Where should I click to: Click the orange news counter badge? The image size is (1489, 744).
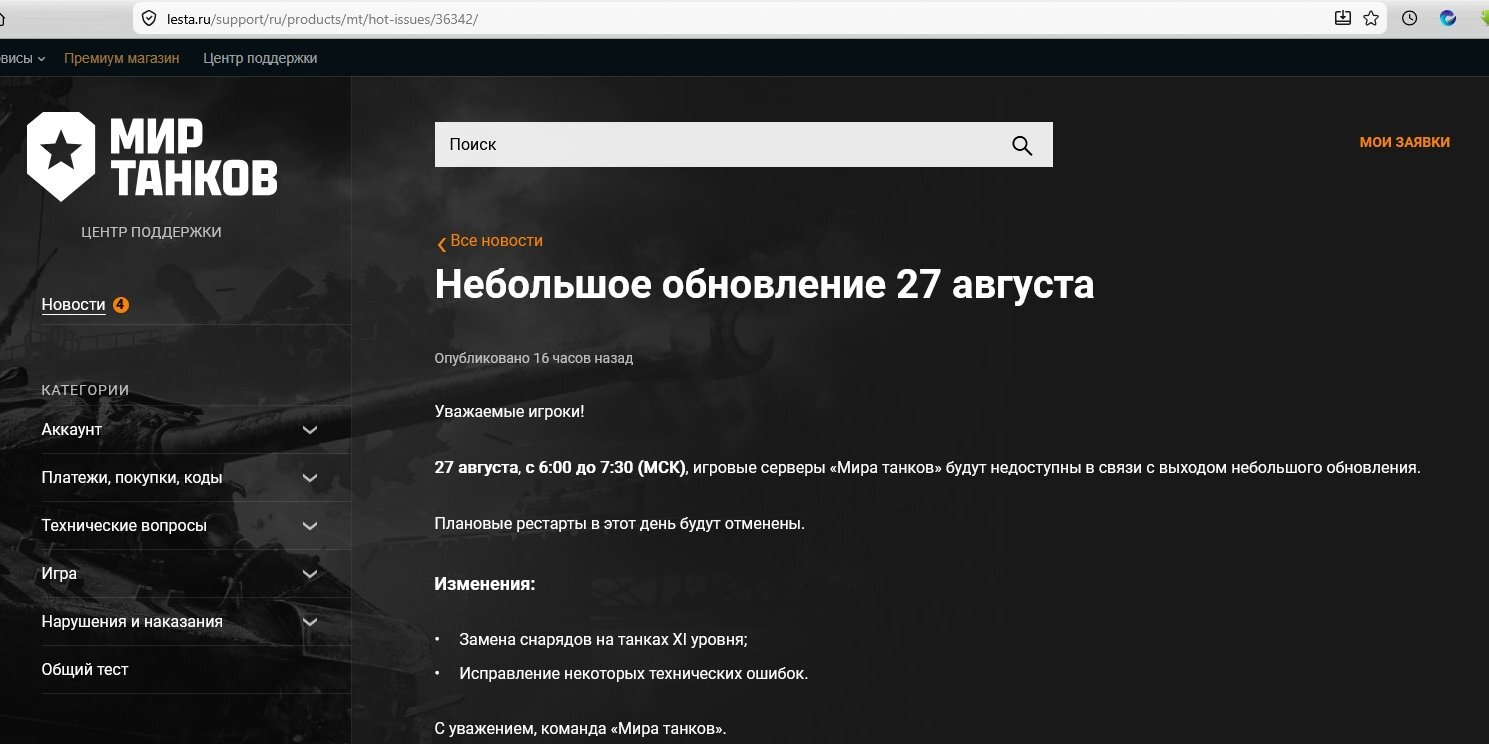121,305
